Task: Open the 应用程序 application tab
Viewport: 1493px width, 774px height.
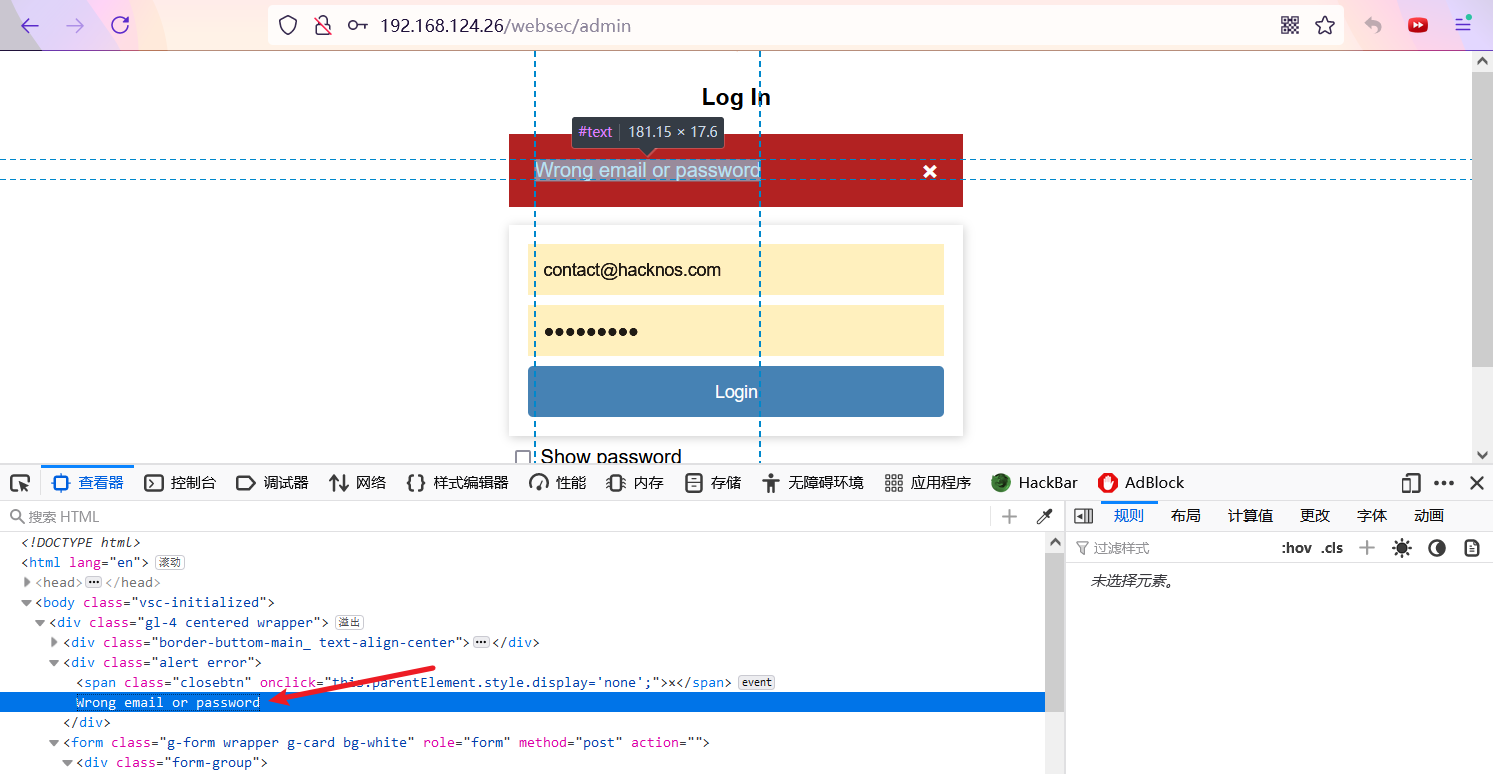Action: tap(927, 483)
